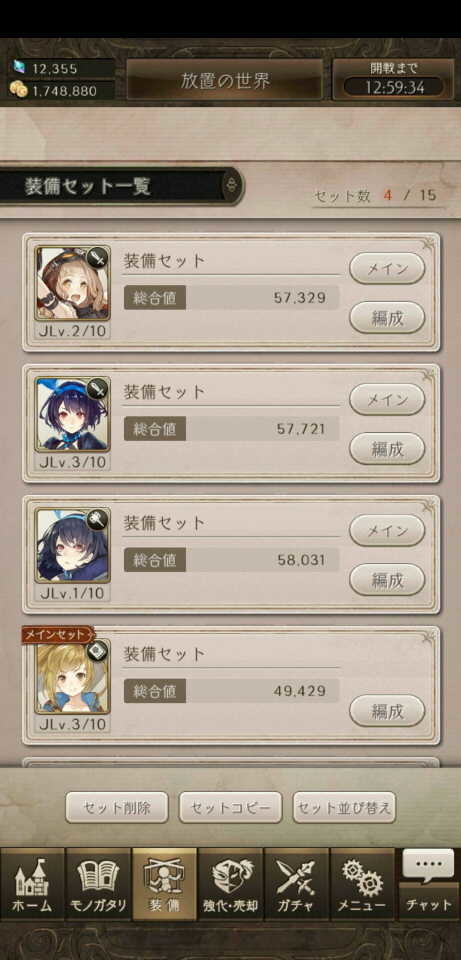Open the セット並び替え sort option
461x960 pixels.
tap(344, 808)
